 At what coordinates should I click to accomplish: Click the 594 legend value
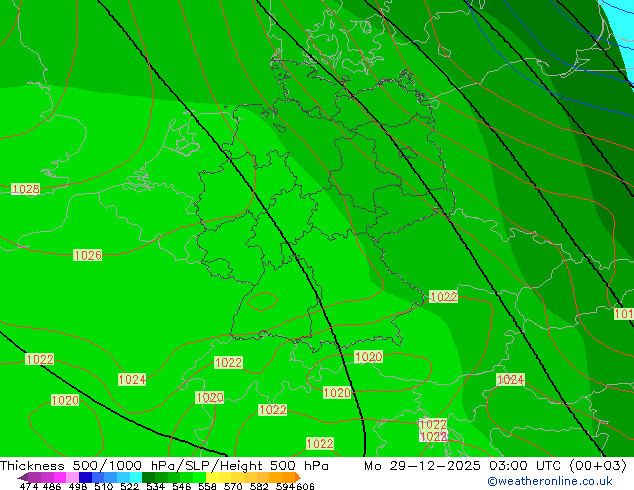[285, 486]
